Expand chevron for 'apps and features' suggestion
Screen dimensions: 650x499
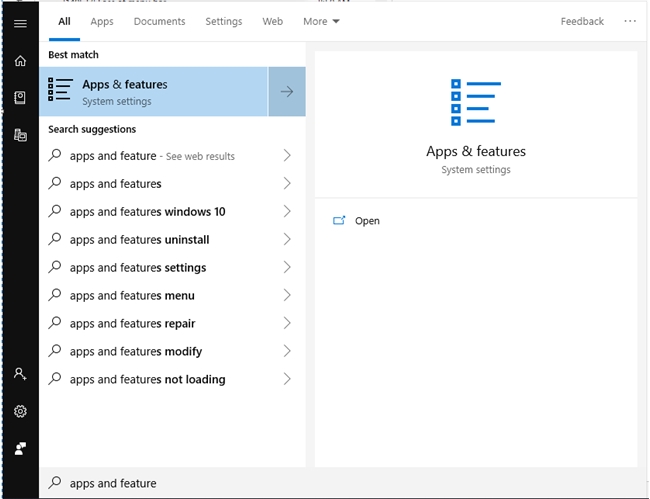pyautogui.click(x=287, y=183)
